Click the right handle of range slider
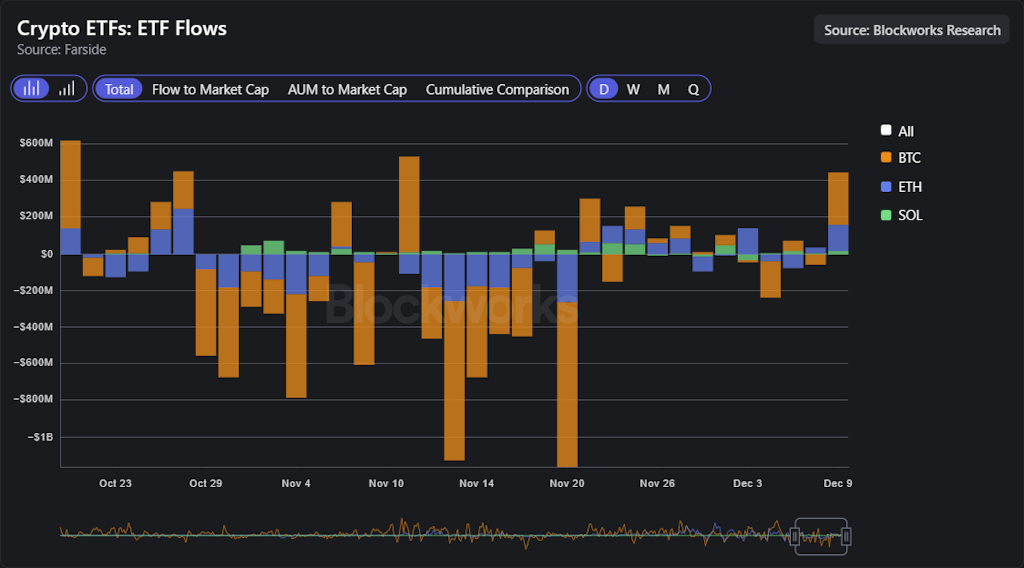The width and height of the screenshot is (1024, 568). pos(846,537)
